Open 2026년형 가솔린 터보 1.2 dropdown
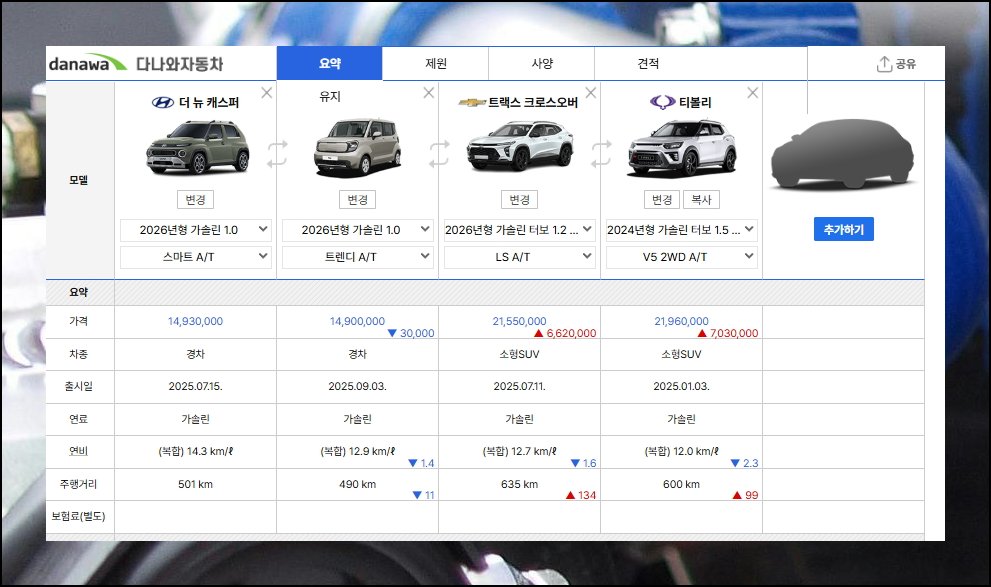 tap(519, 230)
